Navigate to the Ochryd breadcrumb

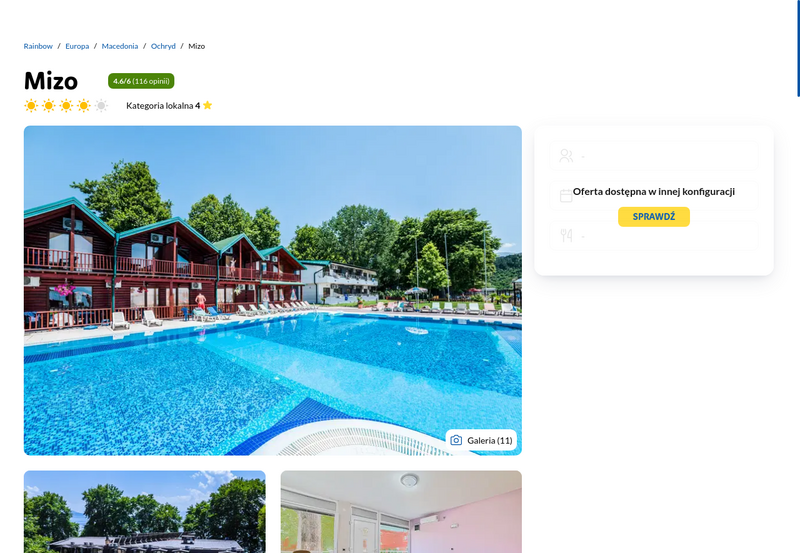coord(163,46)
